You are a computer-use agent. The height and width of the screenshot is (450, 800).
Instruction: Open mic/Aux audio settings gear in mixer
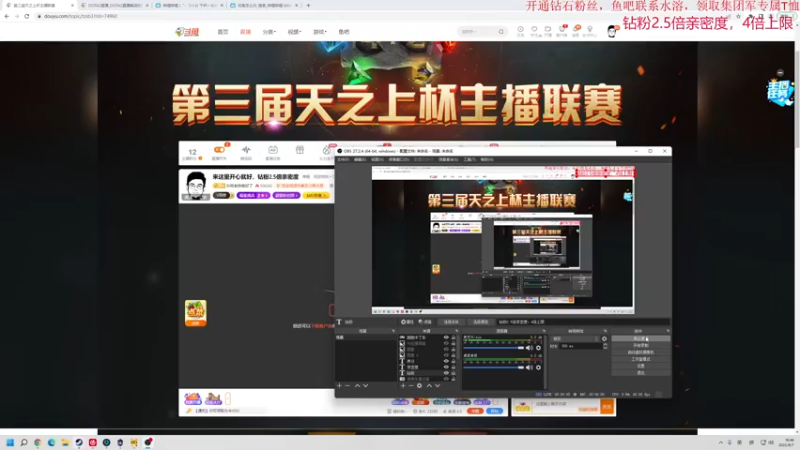[x=538, y=348]
